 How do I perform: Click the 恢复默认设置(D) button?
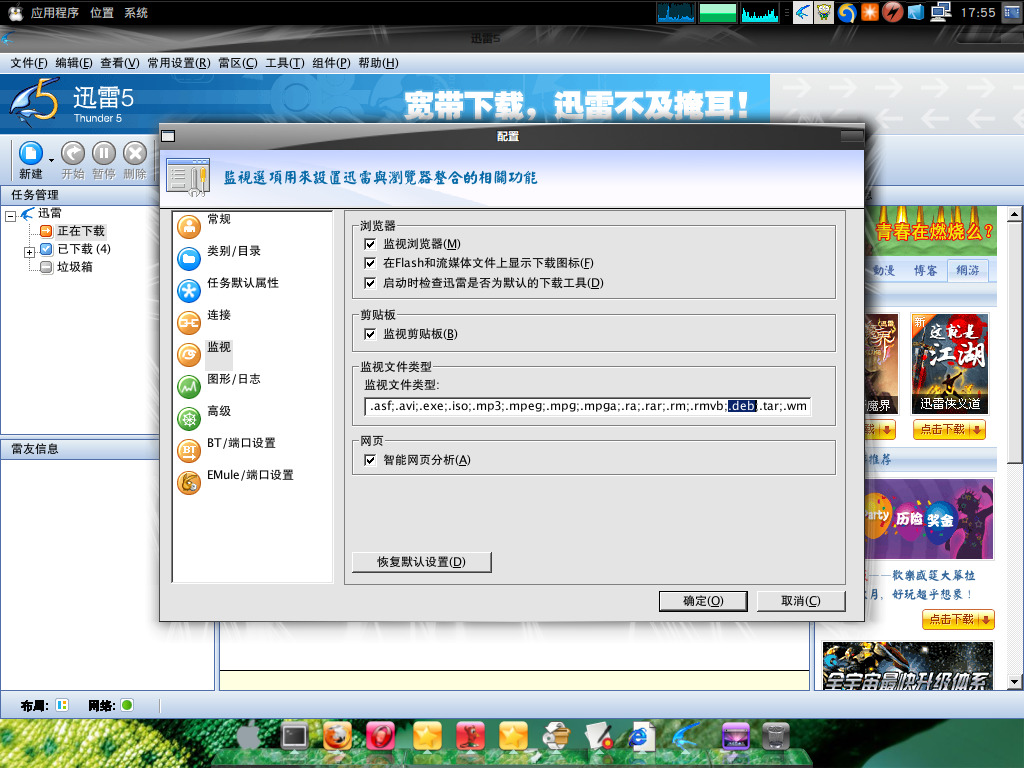[x=421, y=562]
